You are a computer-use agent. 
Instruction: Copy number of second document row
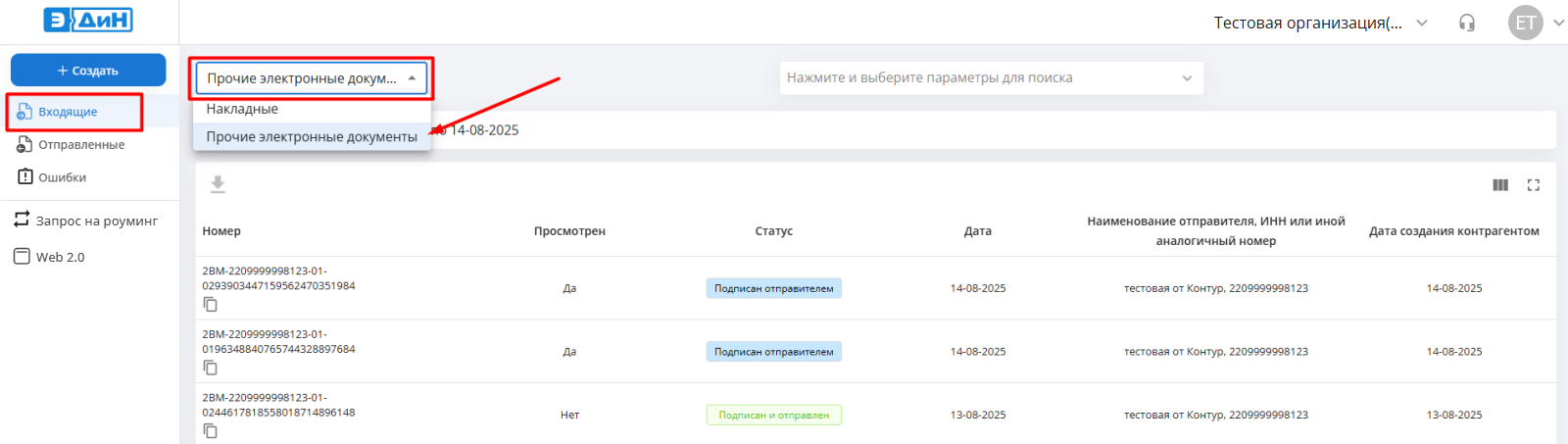[x=210, y=368]
